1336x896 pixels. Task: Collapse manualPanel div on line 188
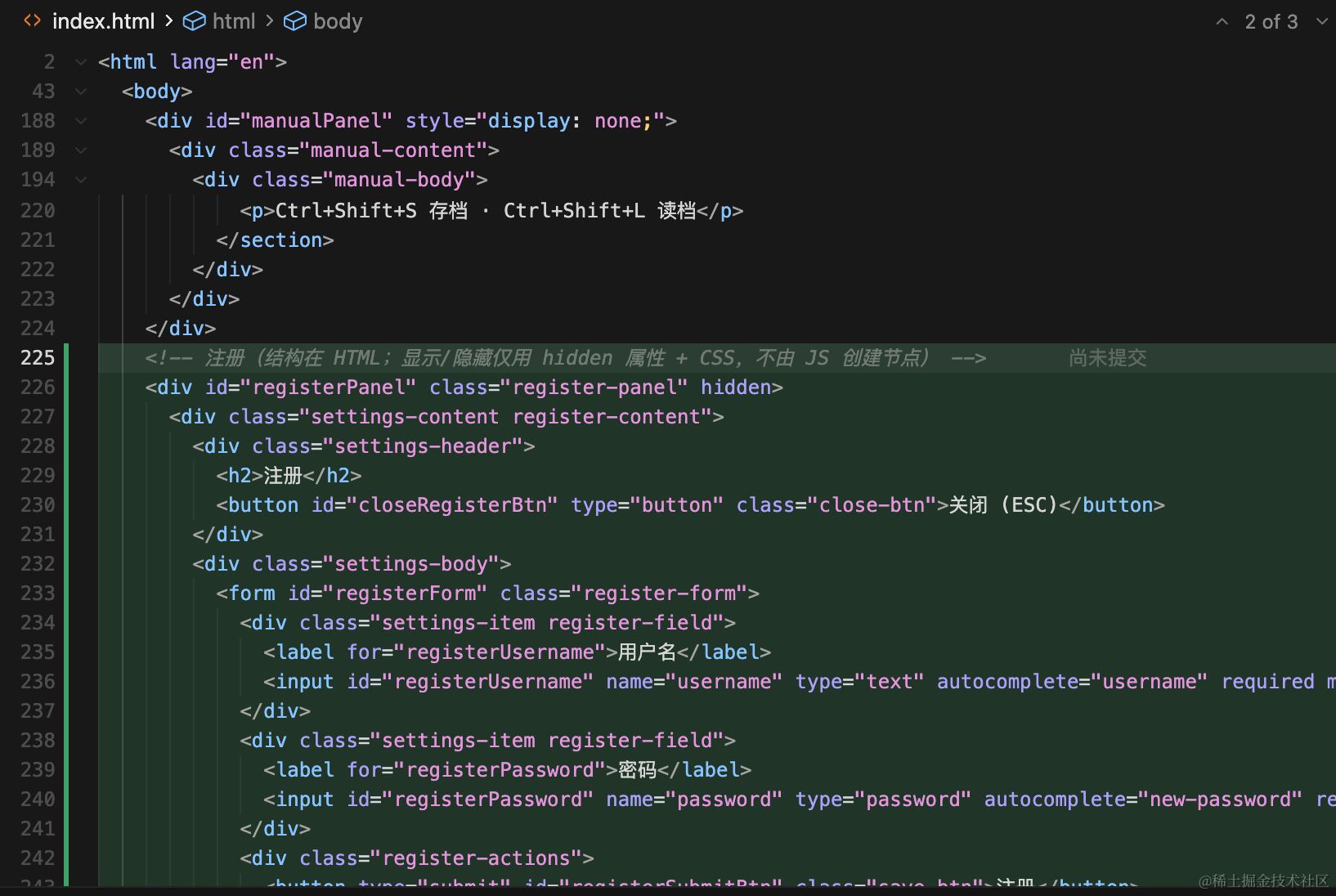point(80,121)
